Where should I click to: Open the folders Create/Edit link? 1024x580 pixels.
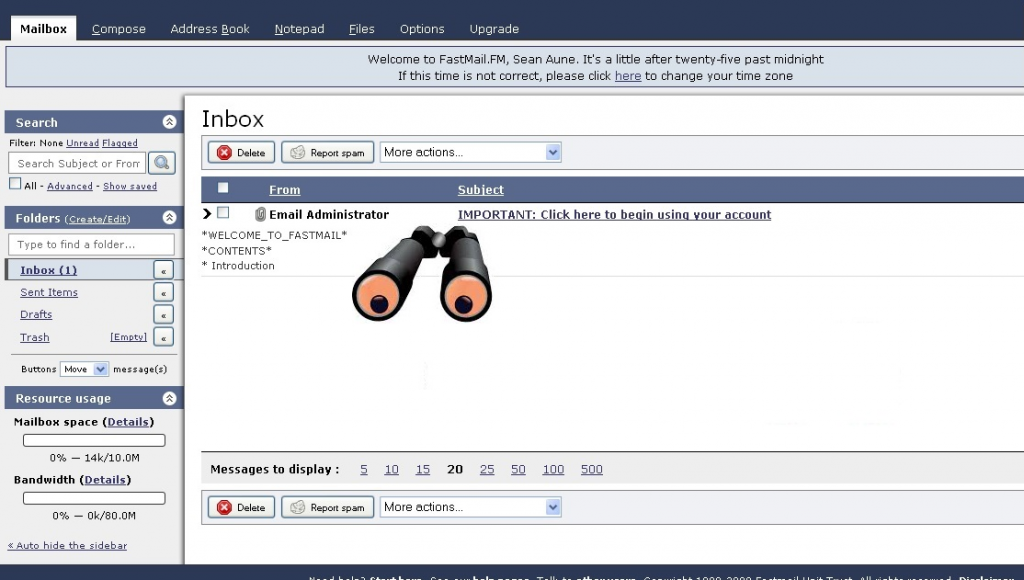pos(97,219)
